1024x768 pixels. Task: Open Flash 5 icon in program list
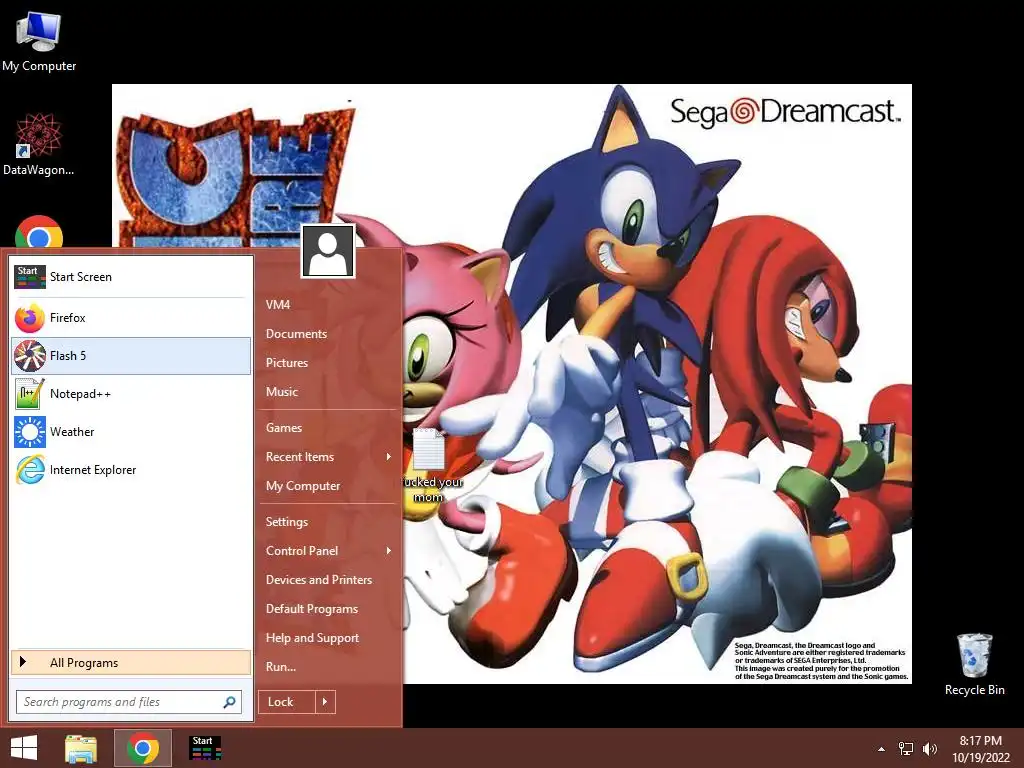coord(30,356)
